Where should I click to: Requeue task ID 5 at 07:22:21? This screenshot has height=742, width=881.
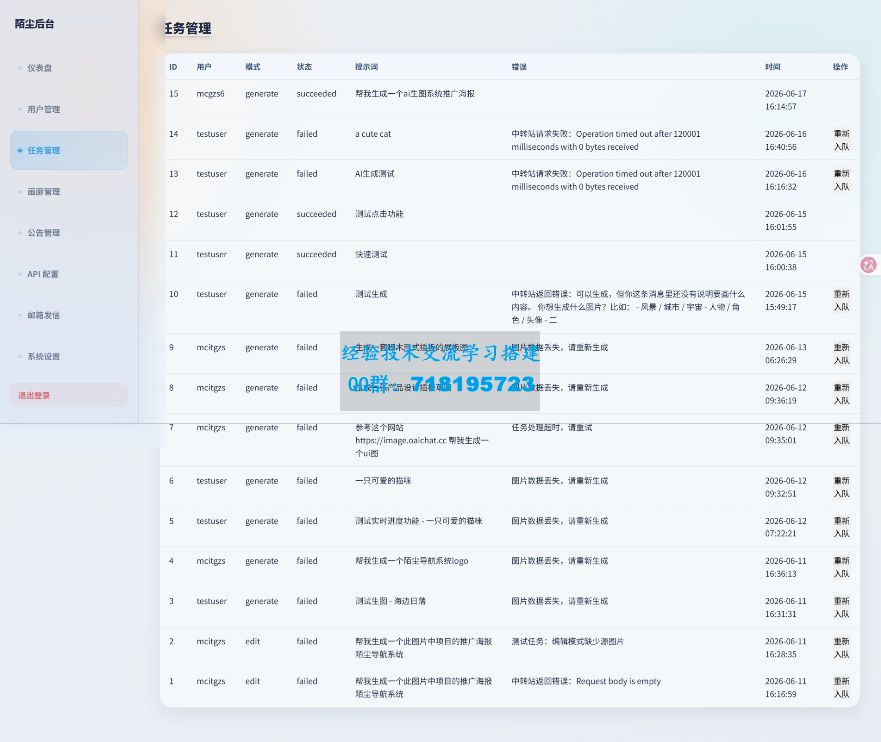(x=841, y=527)
